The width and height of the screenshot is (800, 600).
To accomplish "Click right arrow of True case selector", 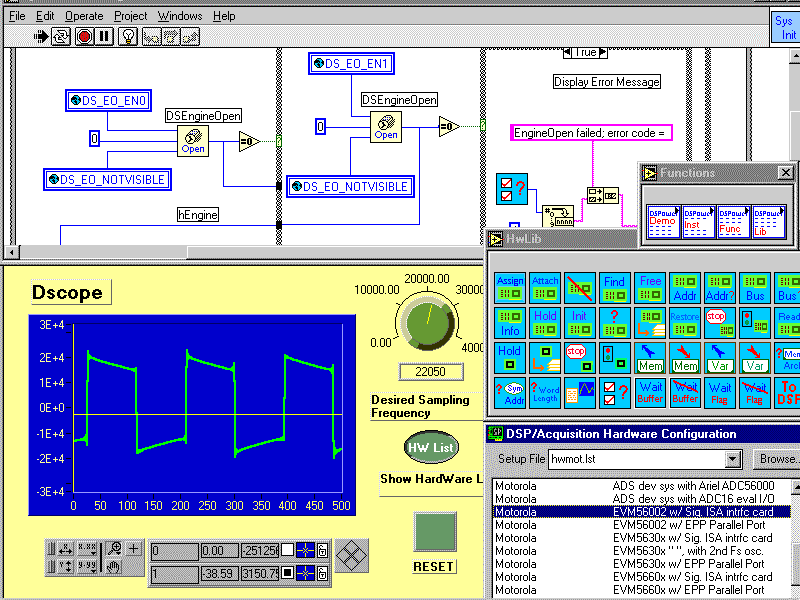I will (x=603, y=53).
